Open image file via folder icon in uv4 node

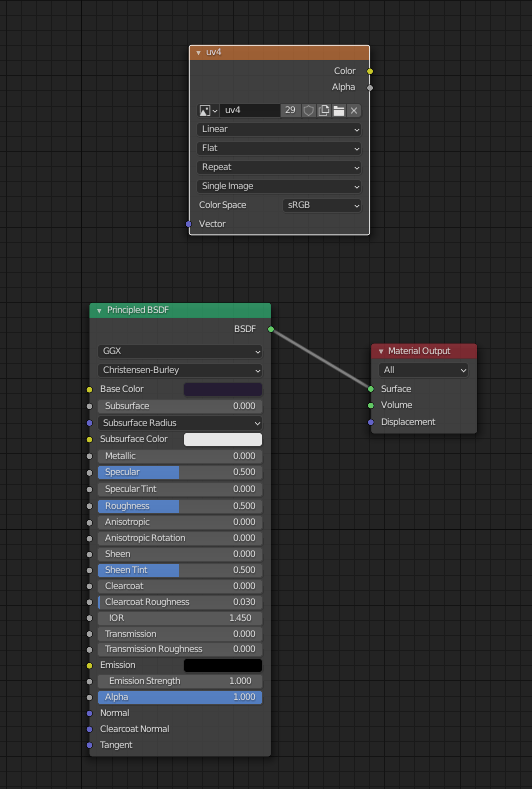pyautogui.click(x=339, y=111)
